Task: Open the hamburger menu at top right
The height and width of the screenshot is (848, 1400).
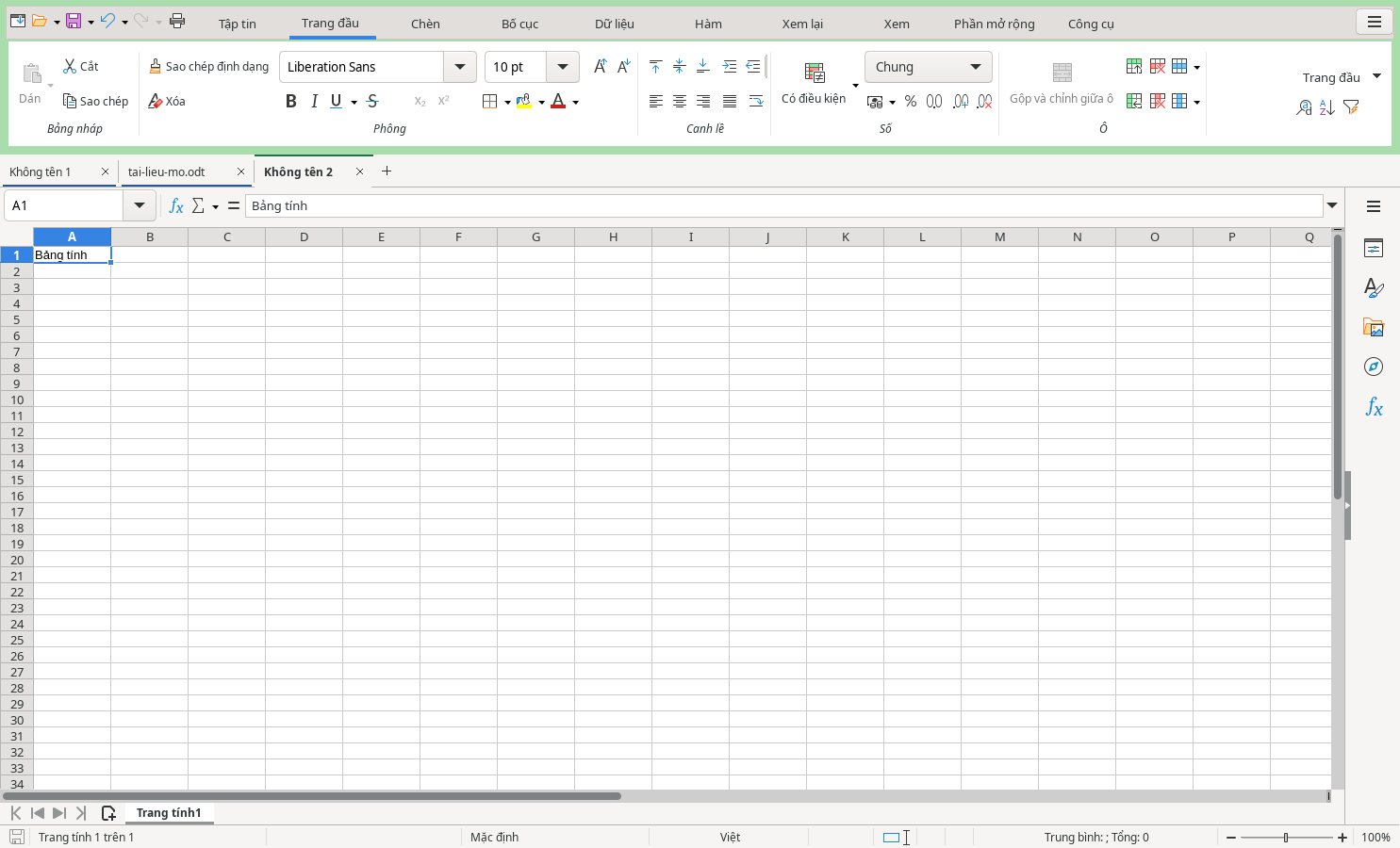Action: coord(1374,23)
